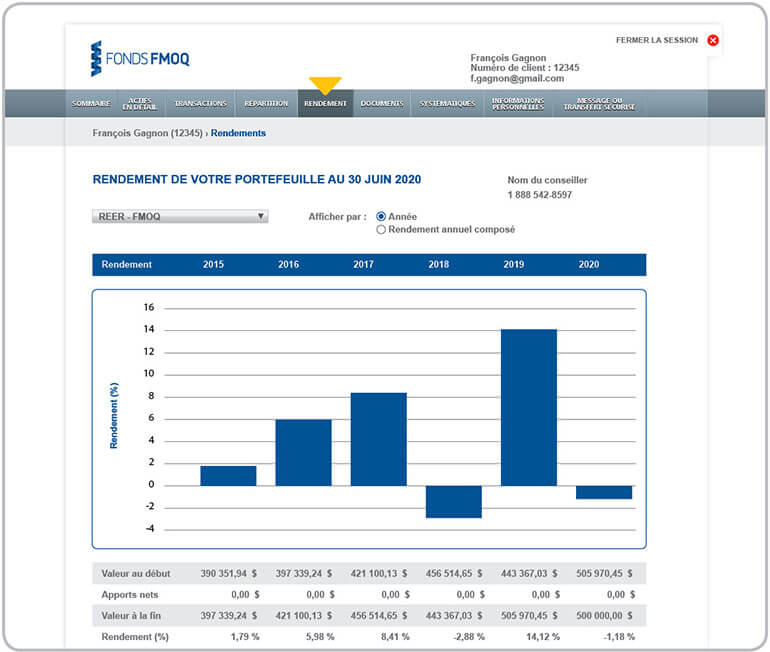
Task: Click the 14,12 % rendement cell
Action: click(x=543, y=637)
